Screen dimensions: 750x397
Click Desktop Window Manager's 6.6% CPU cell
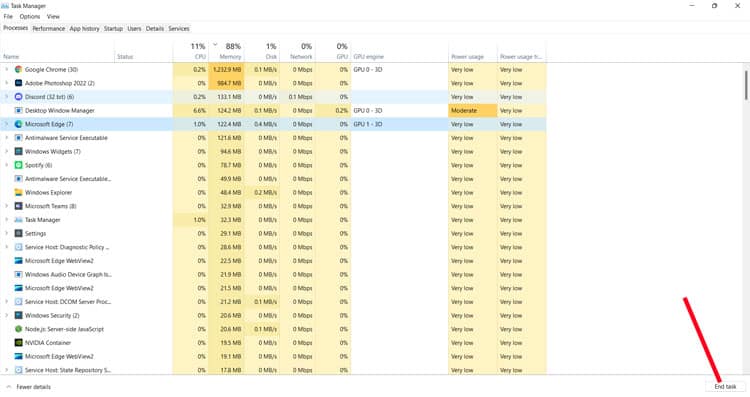(191, 110)
